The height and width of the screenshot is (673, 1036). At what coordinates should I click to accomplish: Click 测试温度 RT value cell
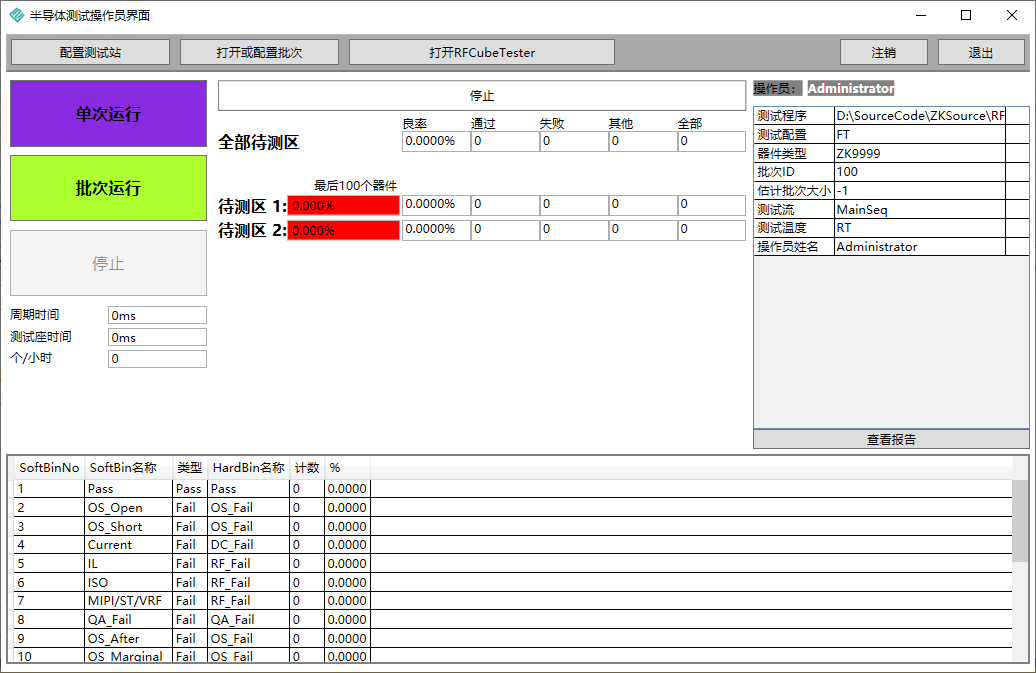[920, 228]
